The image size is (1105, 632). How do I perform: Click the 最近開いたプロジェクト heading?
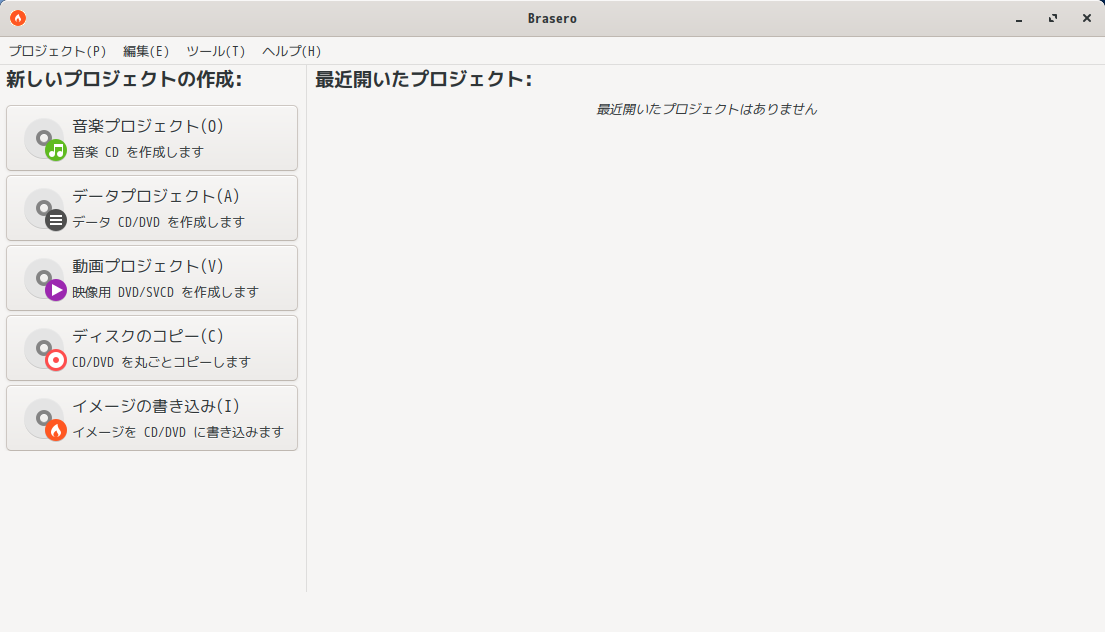(x=424, y=79)
